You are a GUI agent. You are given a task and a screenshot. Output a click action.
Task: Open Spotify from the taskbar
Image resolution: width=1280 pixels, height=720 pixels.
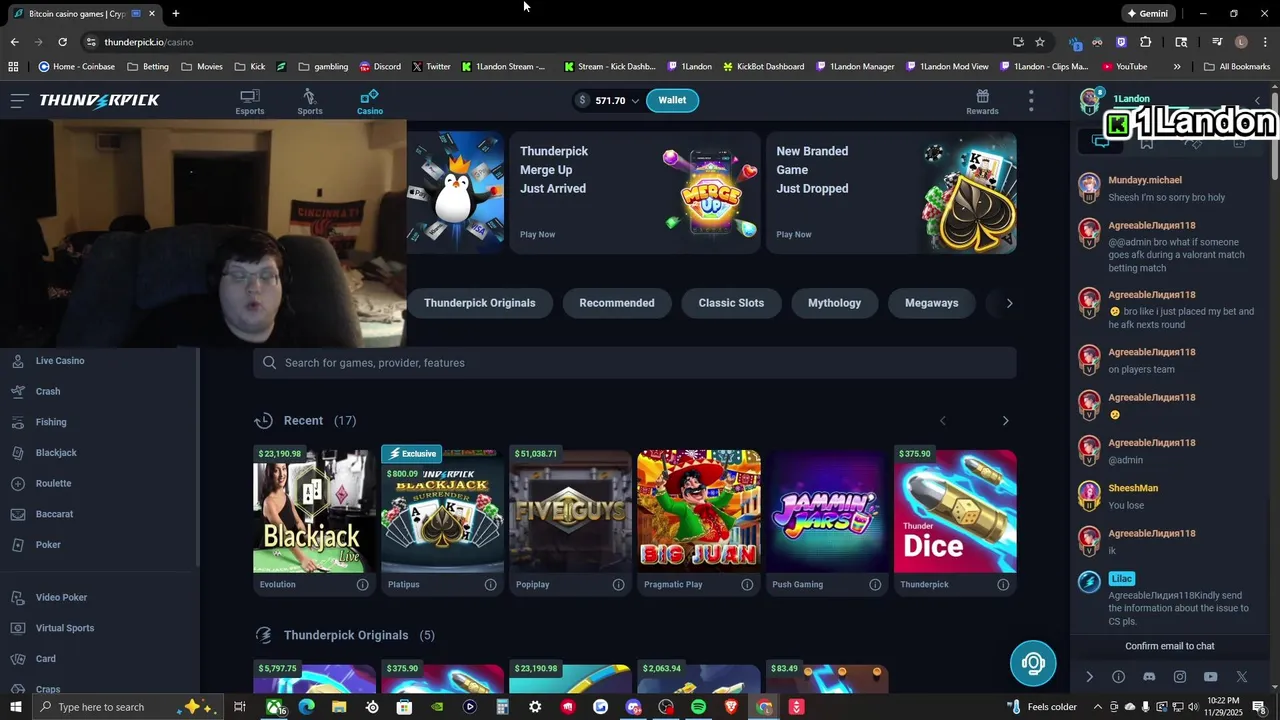(698, 707)
